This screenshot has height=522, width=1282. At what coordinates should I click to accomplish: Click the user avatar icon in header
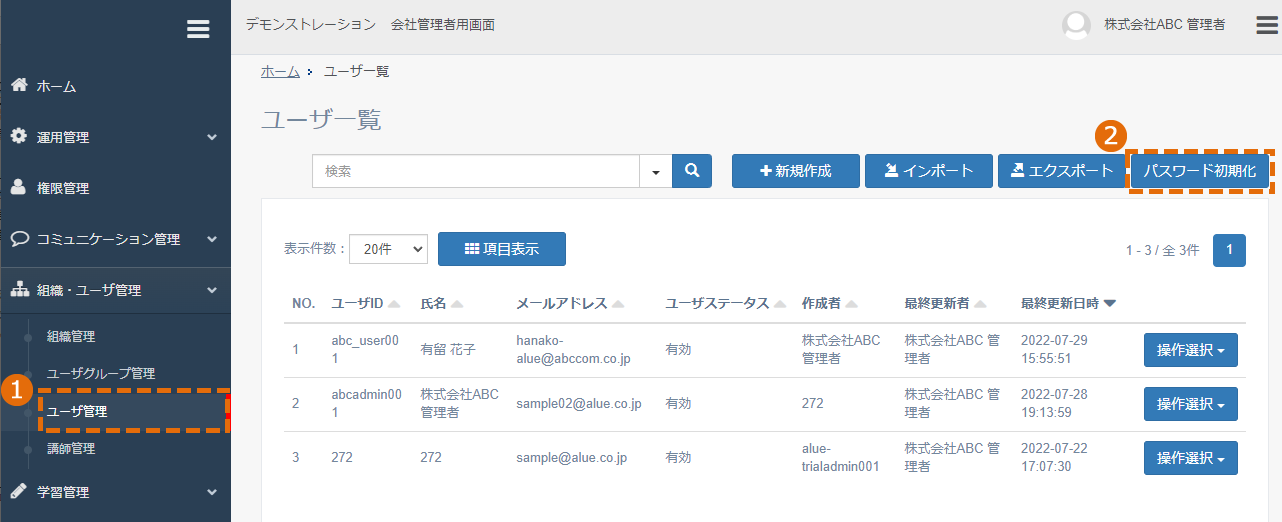coord(1076,26)
